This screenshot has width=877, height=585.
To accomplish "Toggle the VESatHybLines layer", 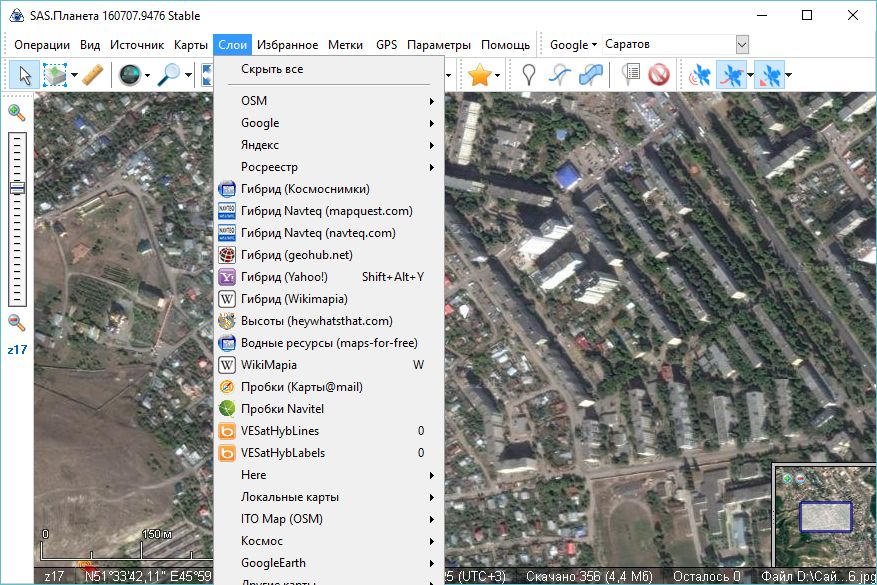I will point(329,431).
